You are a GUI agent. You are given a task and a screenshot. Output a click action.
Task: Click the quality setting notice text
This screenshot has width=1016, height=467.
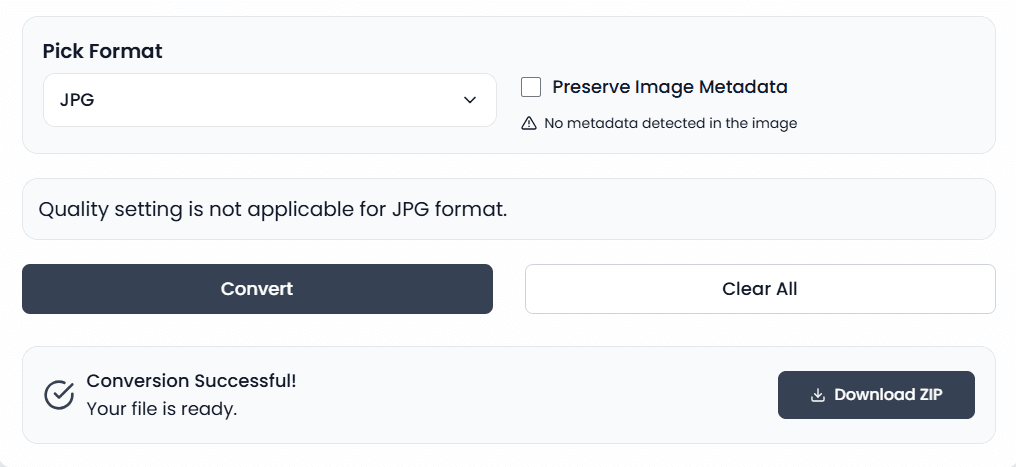tap(273, 210)
